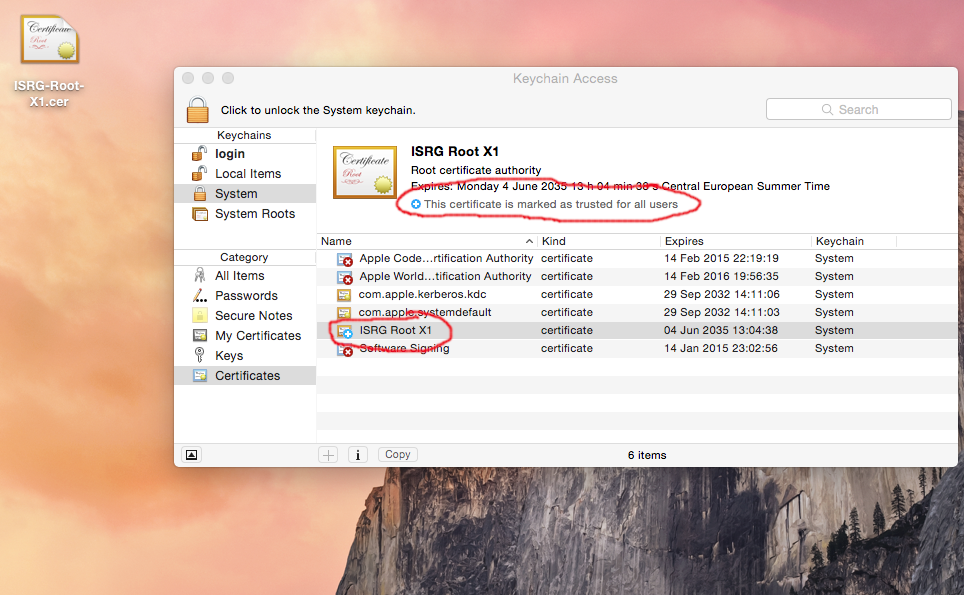Click the Secure Notes category icon
Viewport: 964px width, 595px height.
(x=200, y=315)
